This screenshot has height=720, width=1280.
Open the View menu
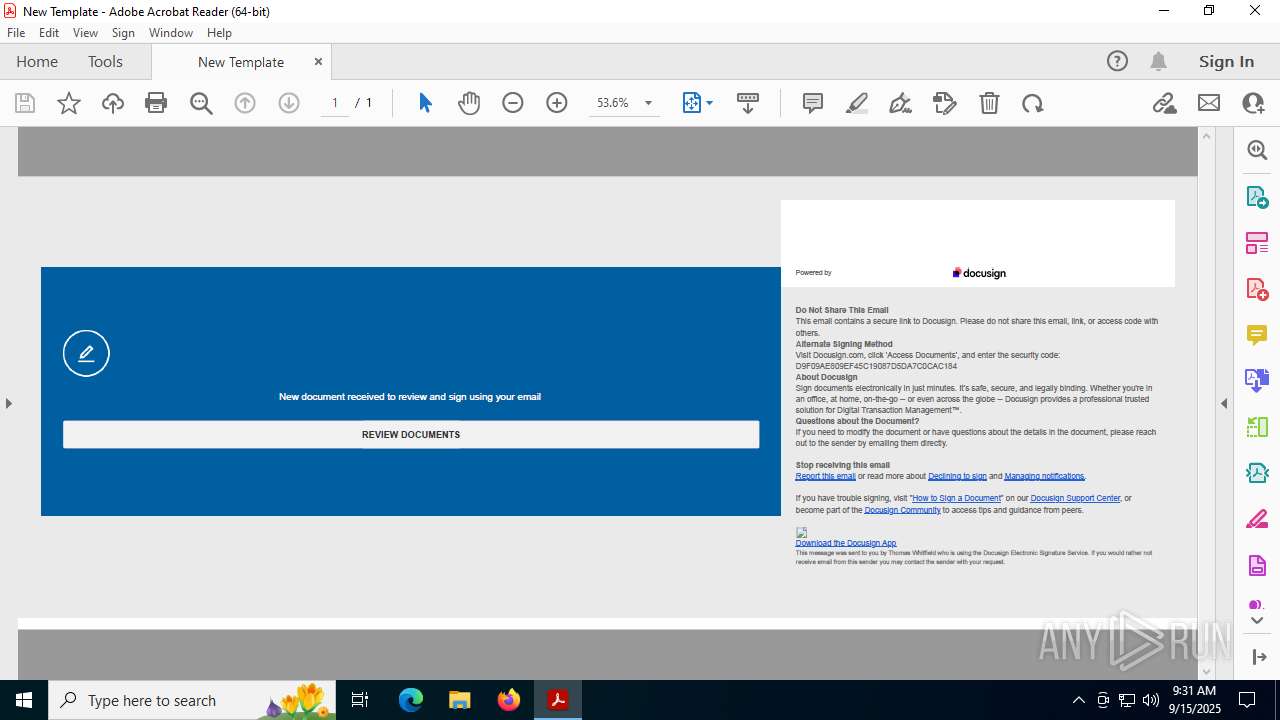86,33
